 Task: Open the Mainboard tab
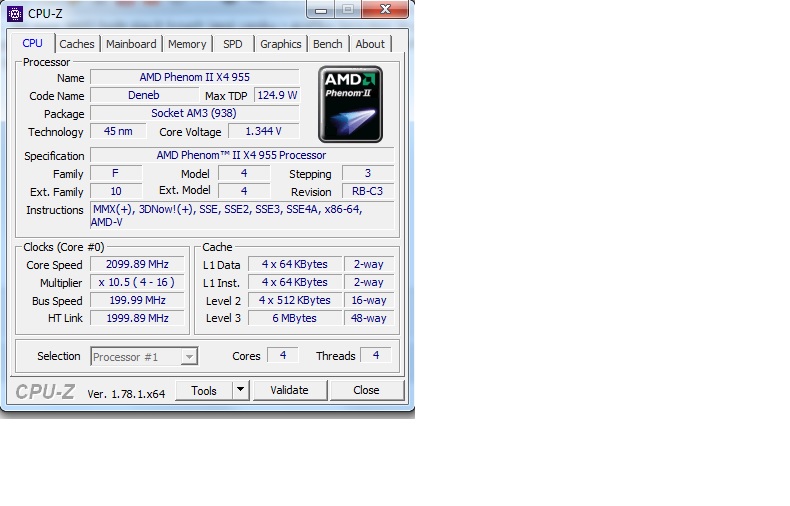click(x=131, y=44)
